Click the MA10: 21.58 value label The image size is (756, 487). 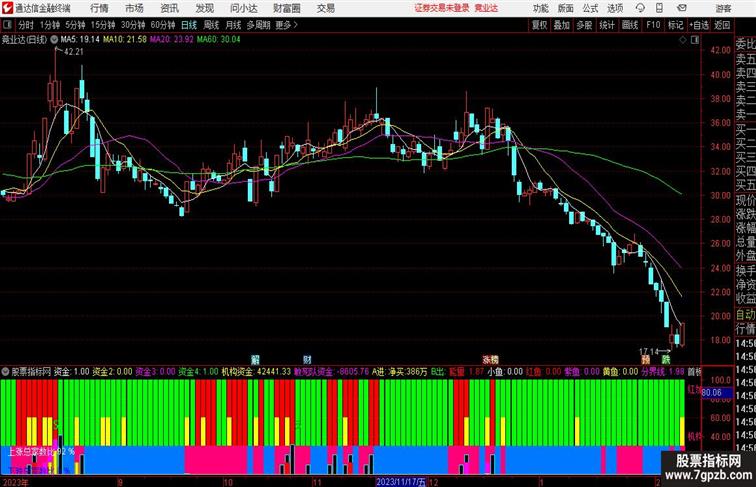125,40
